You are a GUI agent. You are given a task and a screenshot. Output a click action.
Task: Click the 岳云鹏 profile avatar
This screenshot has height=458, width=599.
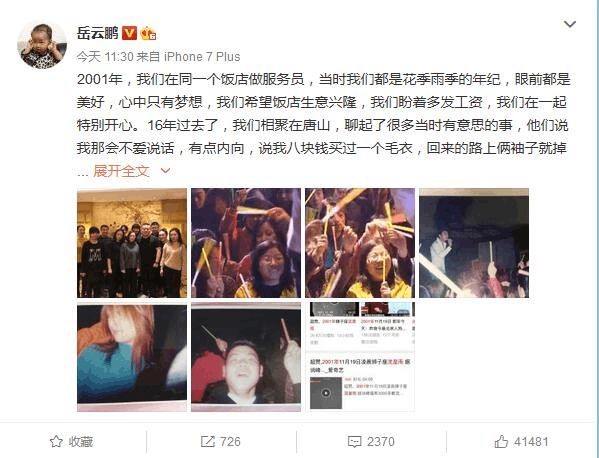pyautogui.click(x=42, y=45)
